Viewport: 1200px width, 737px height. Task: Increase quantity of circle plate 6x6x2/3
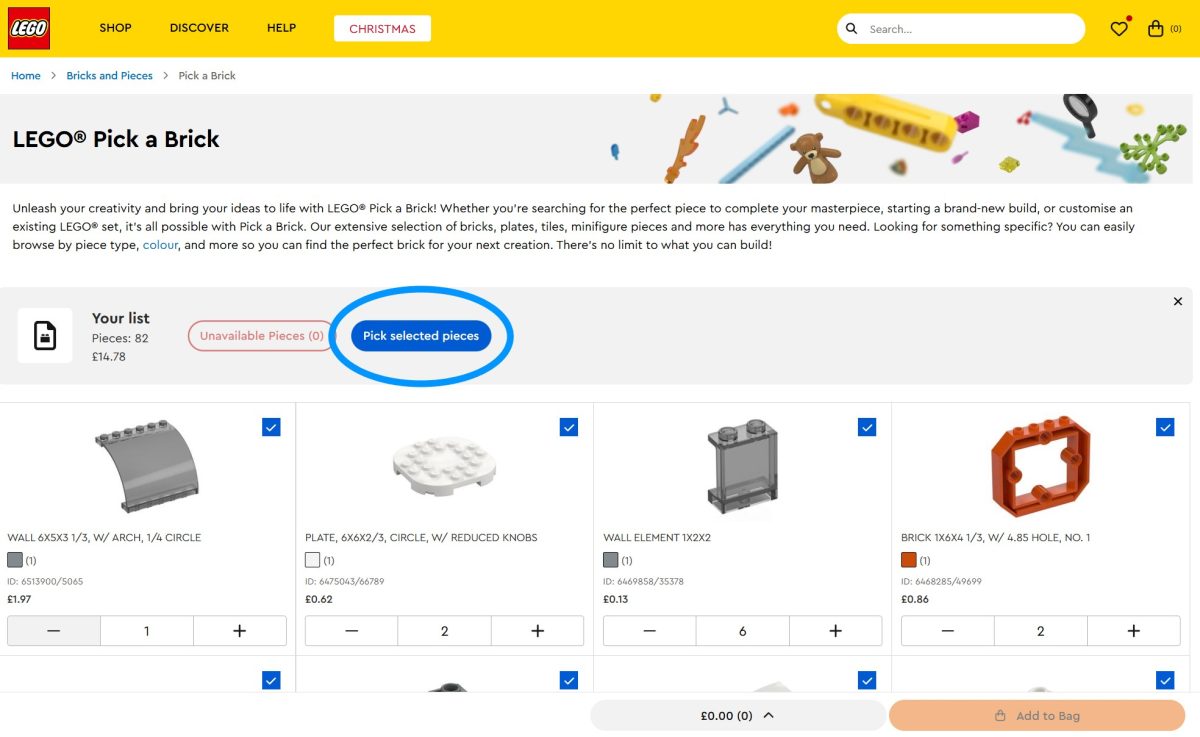pos(538,631)
